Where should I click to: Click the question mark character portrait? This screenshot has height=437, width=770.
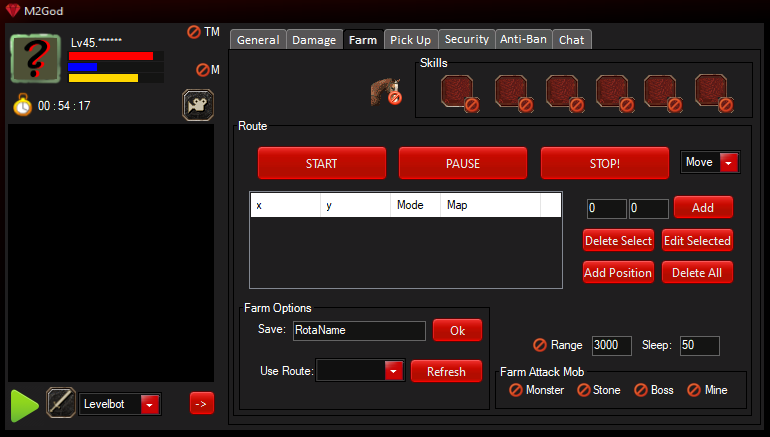pos(36,55)
